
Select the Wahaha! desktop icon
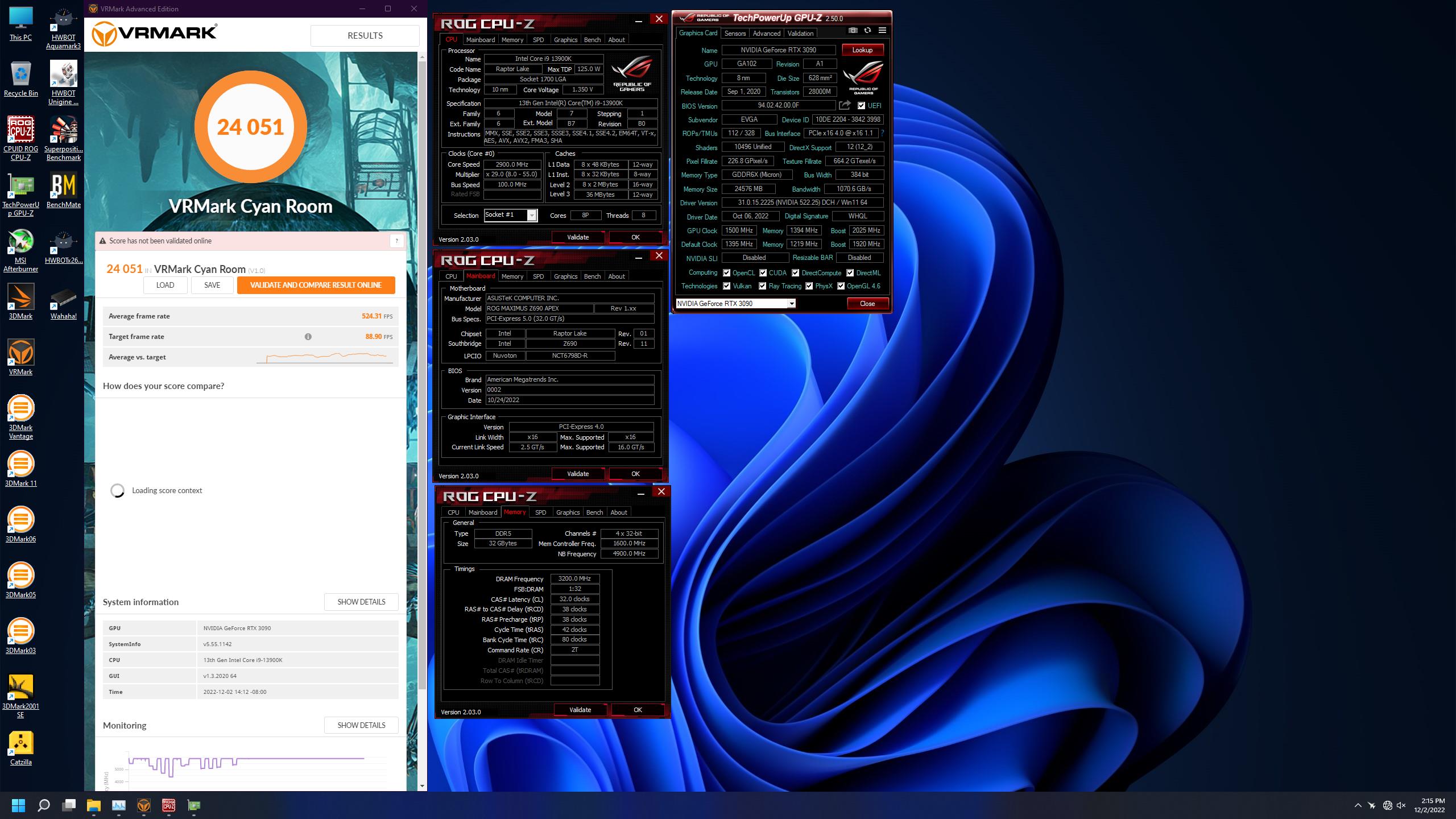pyautogui.click(x=64, y=301)
